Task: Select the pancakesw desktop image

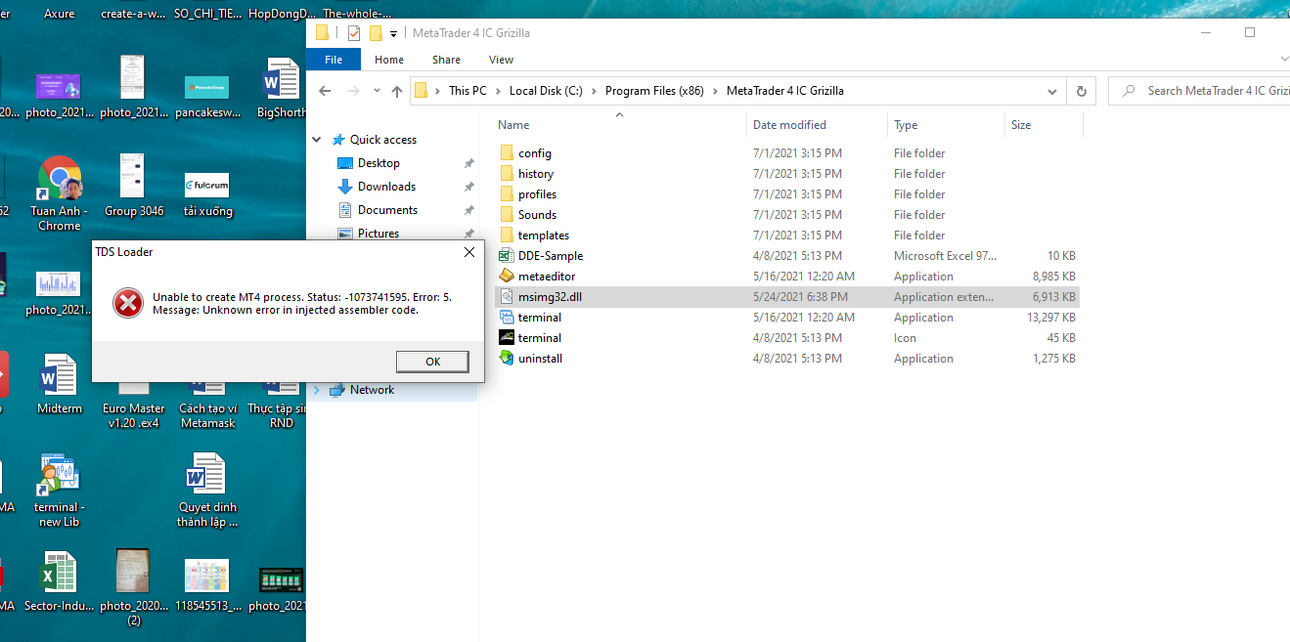Action: click(x=207, y=95)
